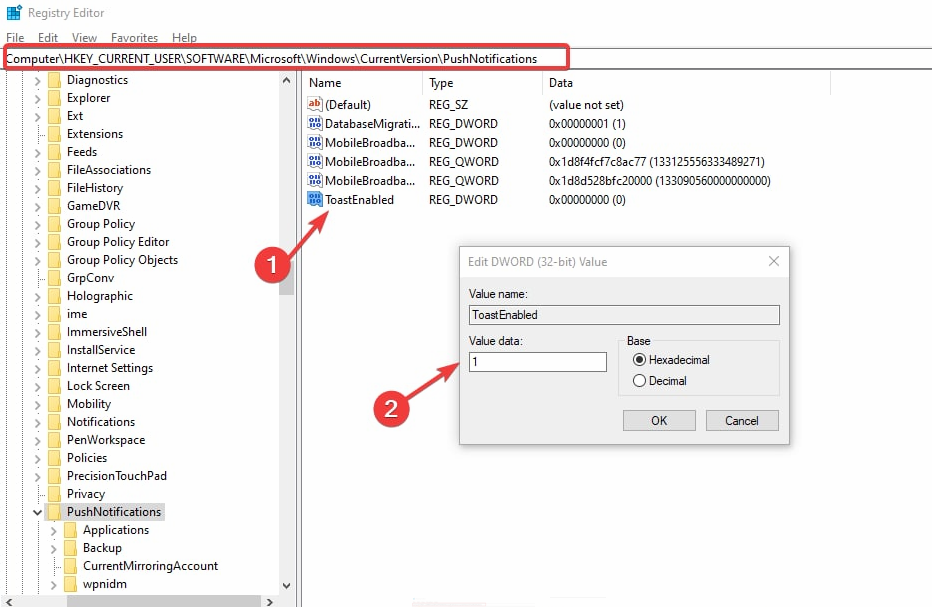Viewport: 932px width, 607px height.
Task: Select the Extensions key
Action: point(95,134)
